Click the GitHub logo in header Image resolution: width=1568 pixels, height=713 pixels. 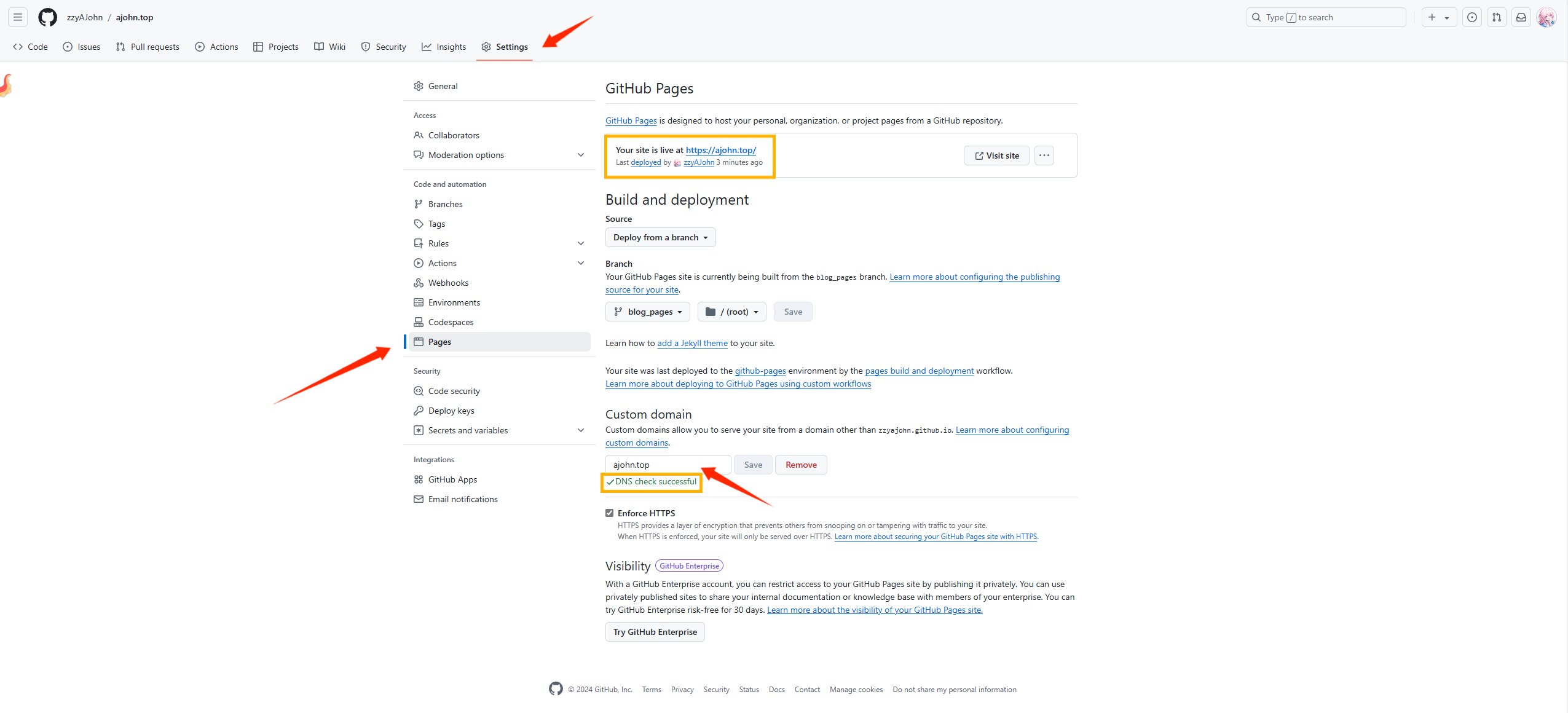click(x=47, y=17)
